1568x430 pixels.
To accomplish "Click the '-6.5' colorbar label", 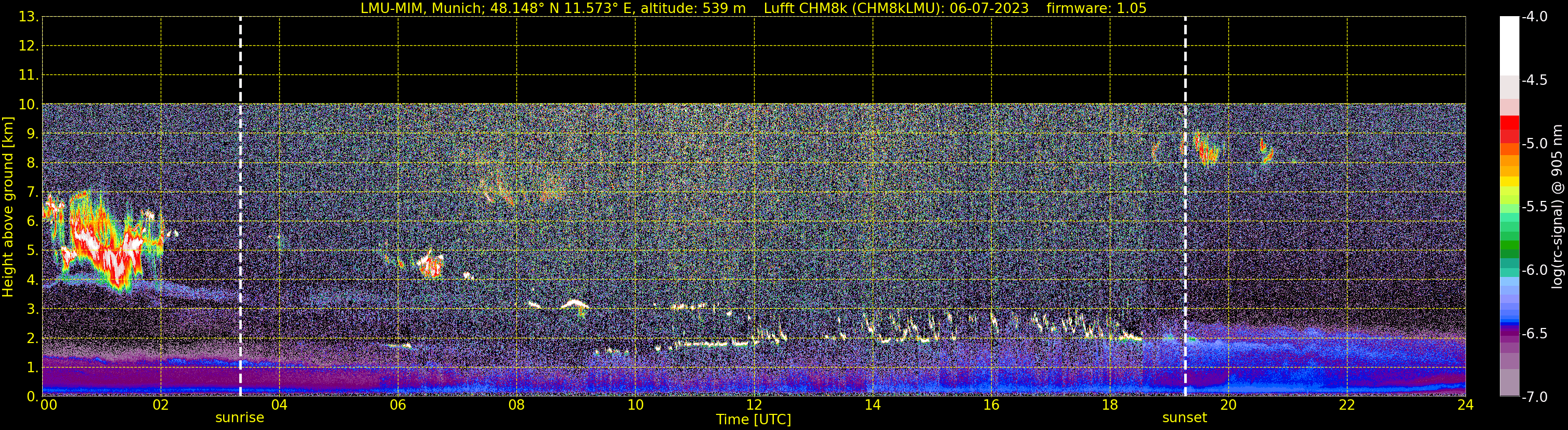I will pyautogui.click(x=1535, y=334).
